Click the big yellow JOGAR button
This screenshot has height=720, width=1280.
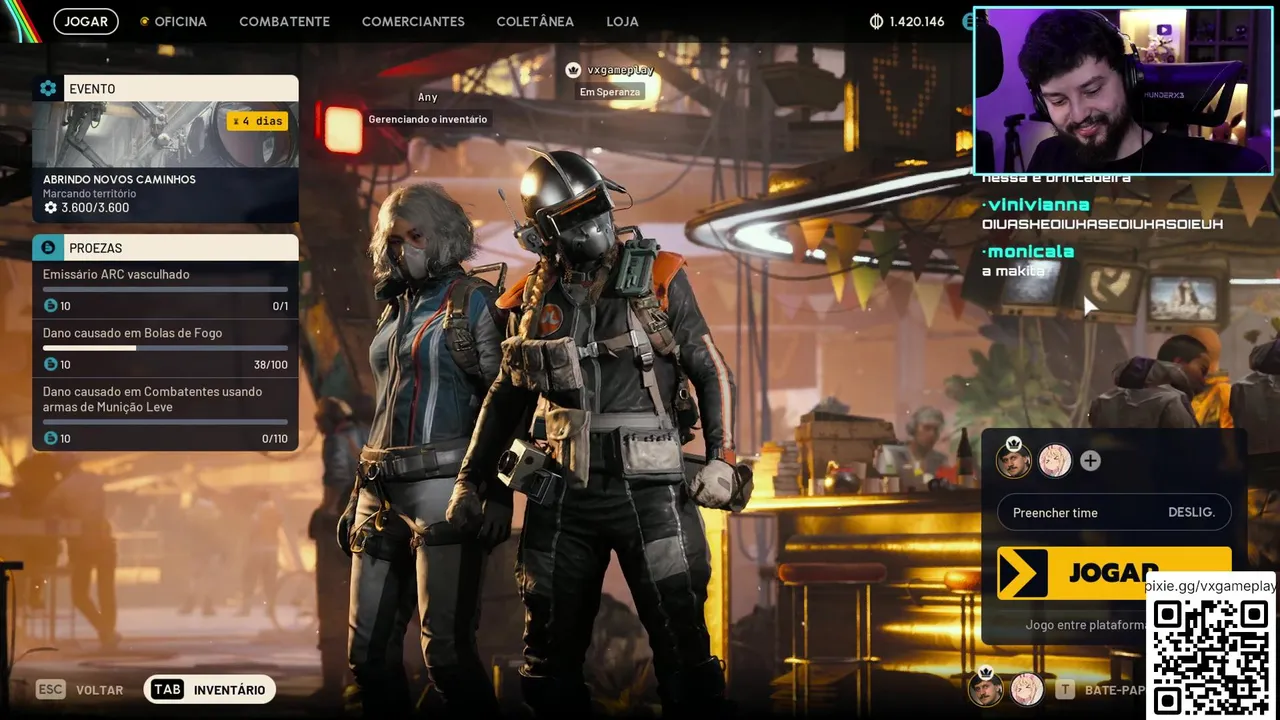pos(1114,573)
